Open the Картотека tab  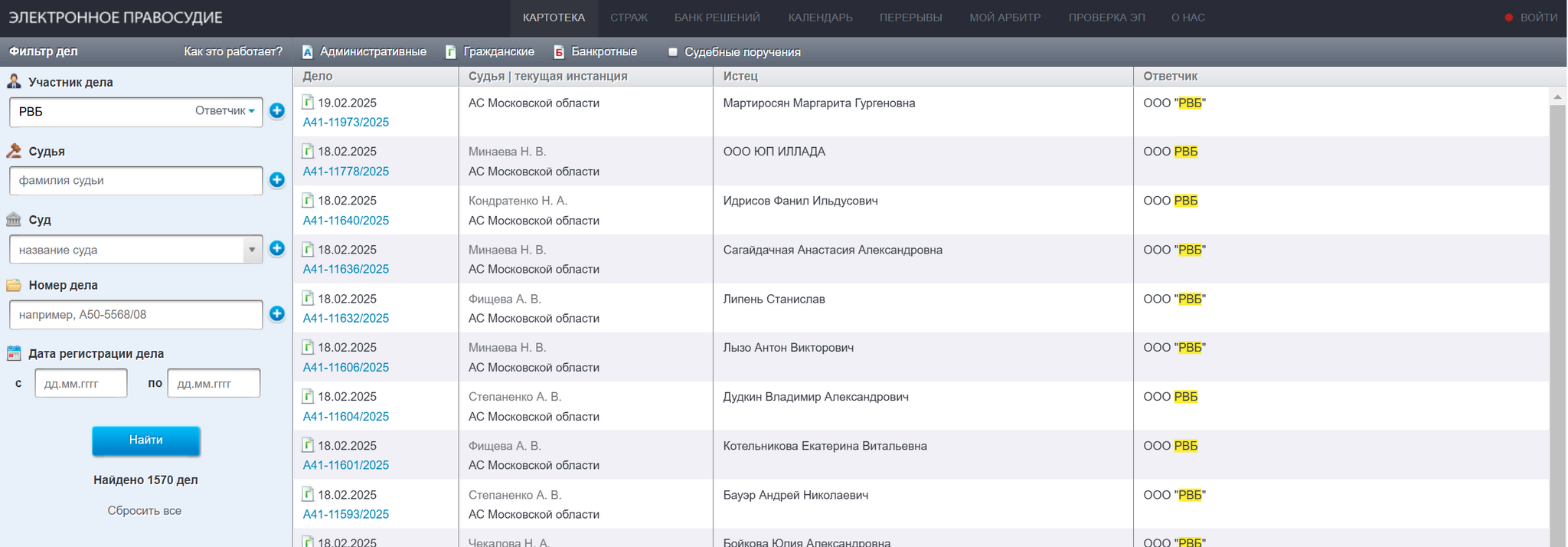(554, 18)
